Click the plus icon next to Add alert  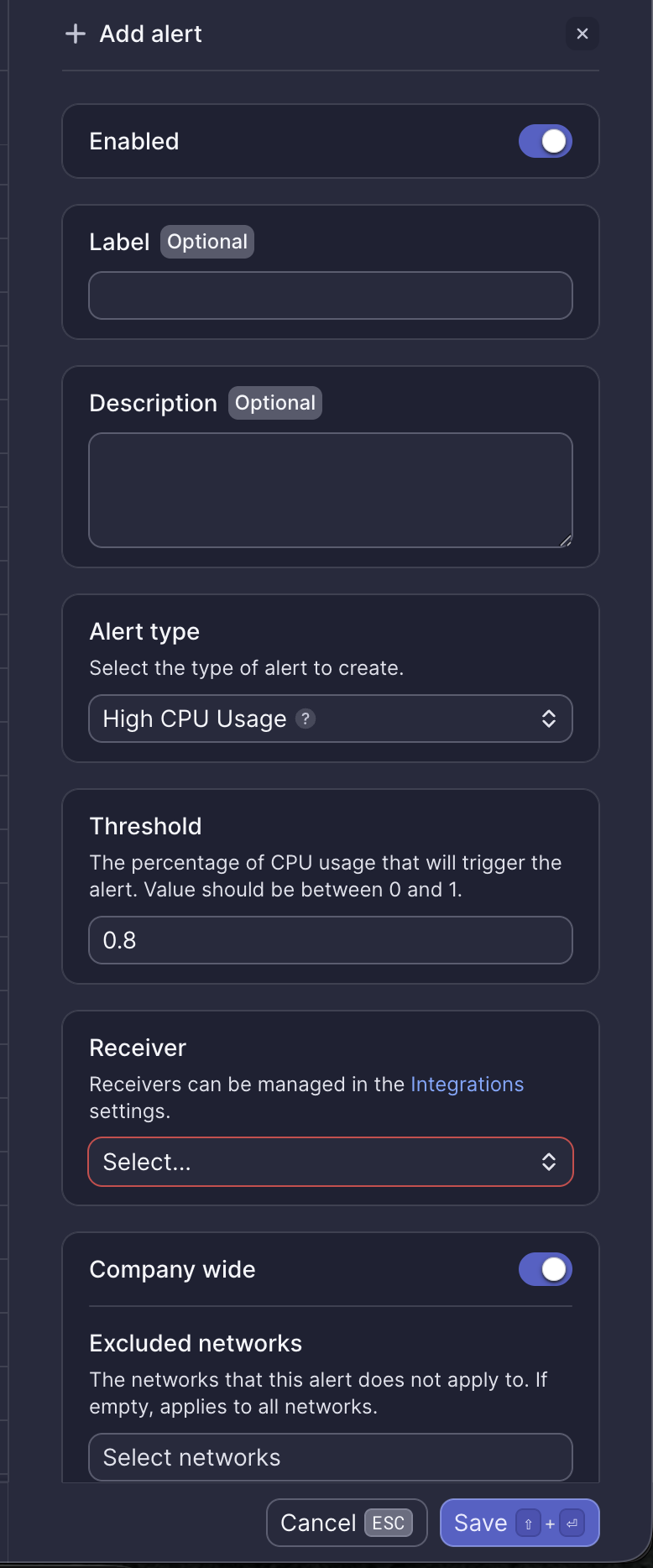(75, 34)
